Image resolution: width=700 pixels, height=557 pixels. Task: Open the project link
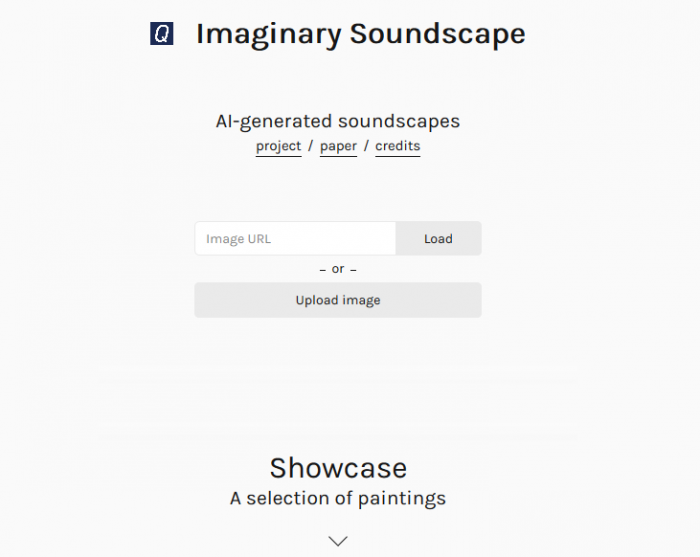[x=279, y=146]
